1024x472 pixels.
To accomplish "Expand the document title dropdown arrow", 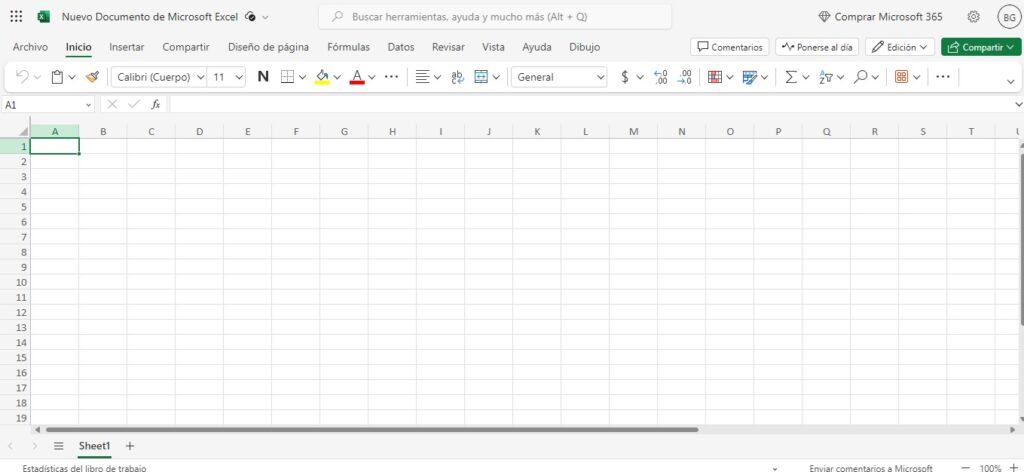I will point(265,17).
